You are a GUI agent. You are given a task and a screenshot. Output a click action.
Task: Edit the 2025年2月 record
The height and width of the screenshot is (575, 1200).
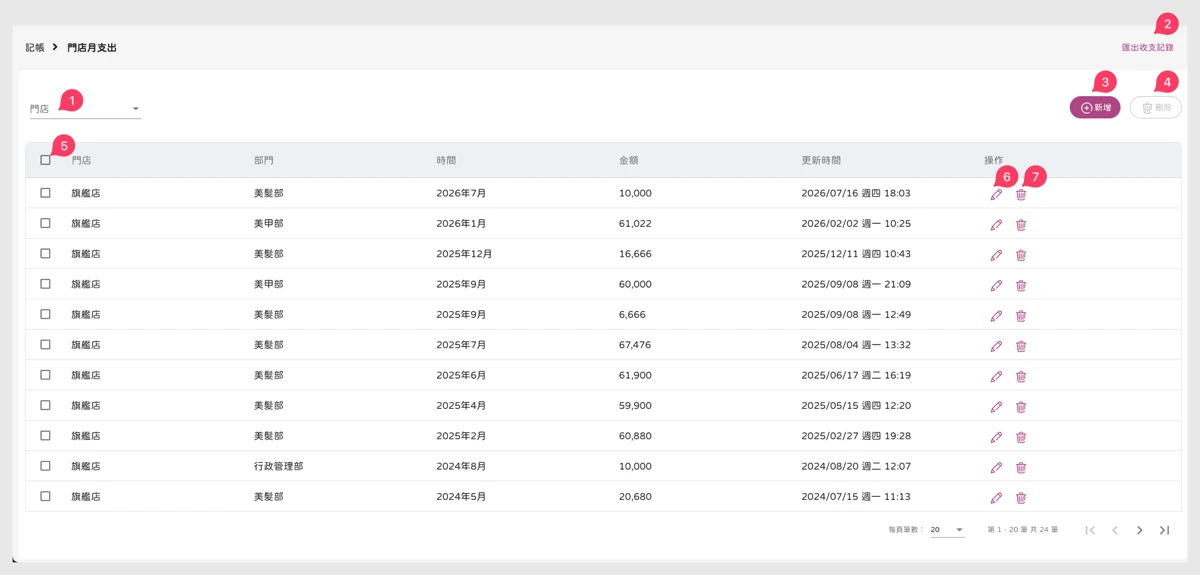click(x=996, y=437)
